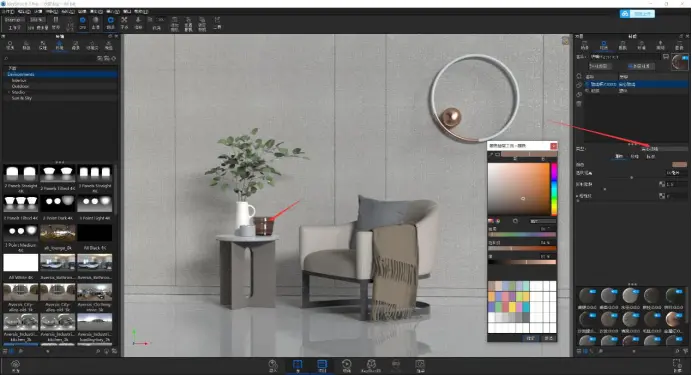Click the Multi-Material button in Project panel

pos(641,66)
